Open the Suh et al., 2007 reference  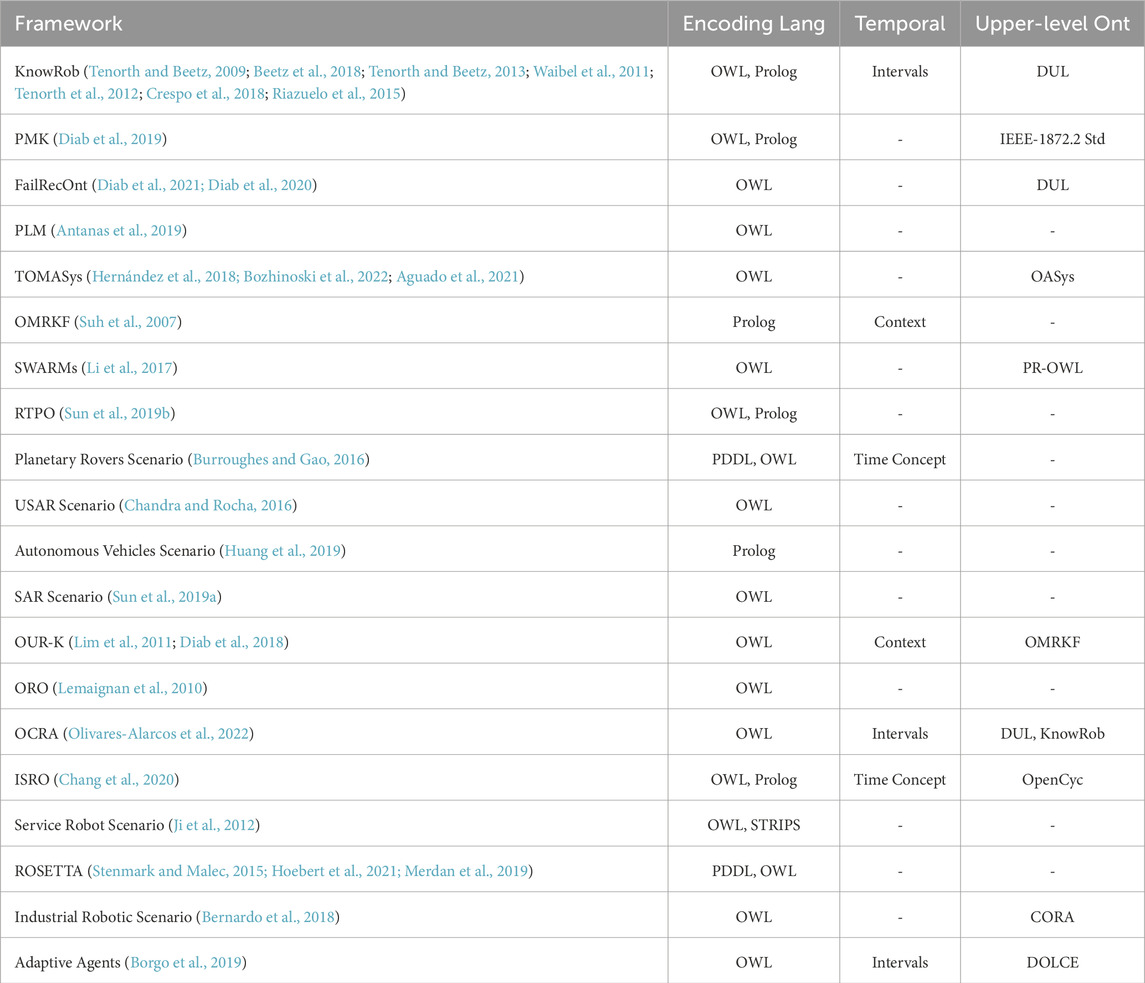click(128, 321)
